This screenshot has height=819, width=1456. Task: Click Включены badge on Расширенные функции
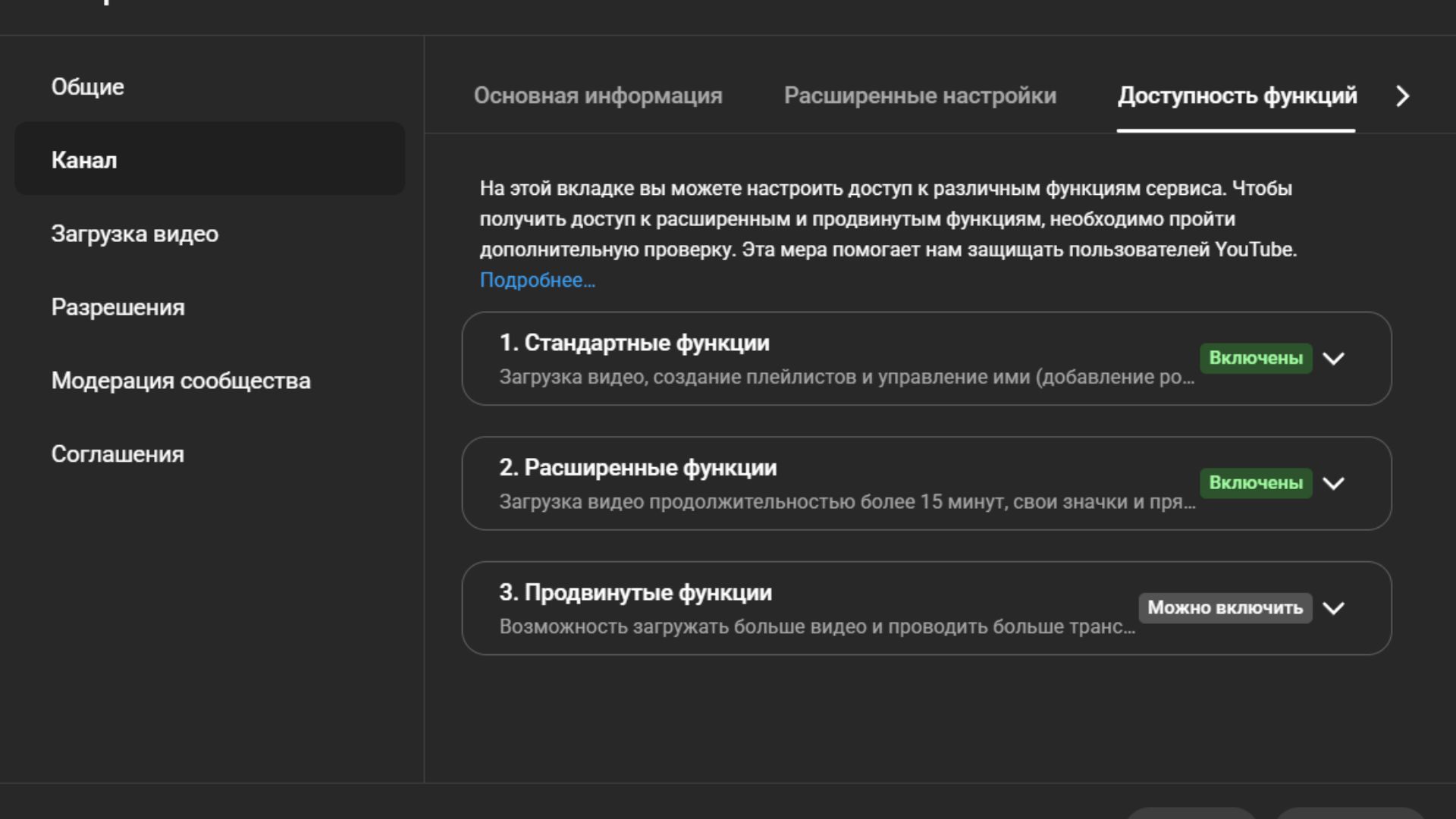[x=1255, y=484]
